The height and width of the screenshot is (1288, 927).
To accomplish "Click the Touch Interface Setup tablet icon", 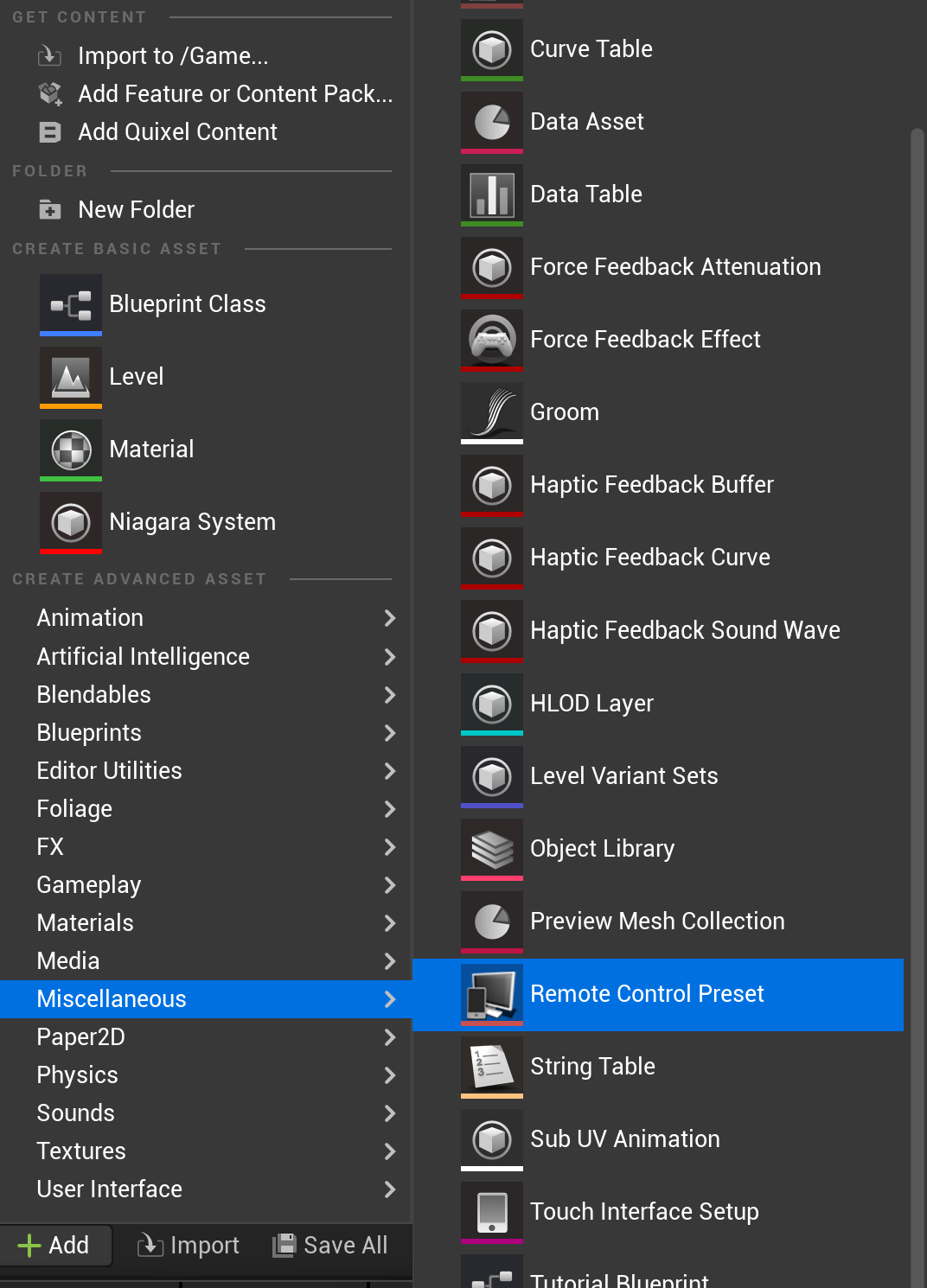I will click(491, 1212).
